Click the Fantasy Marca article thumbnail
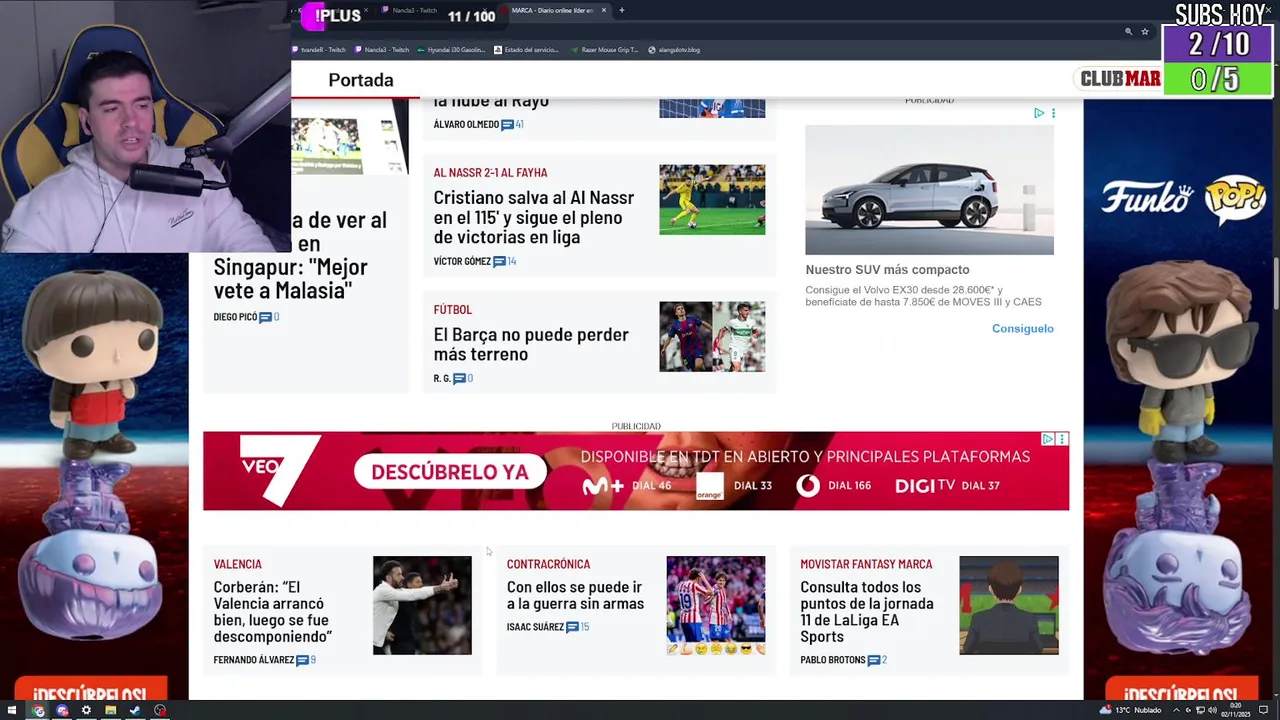 pyautogui.click(x=1009, y=606)
